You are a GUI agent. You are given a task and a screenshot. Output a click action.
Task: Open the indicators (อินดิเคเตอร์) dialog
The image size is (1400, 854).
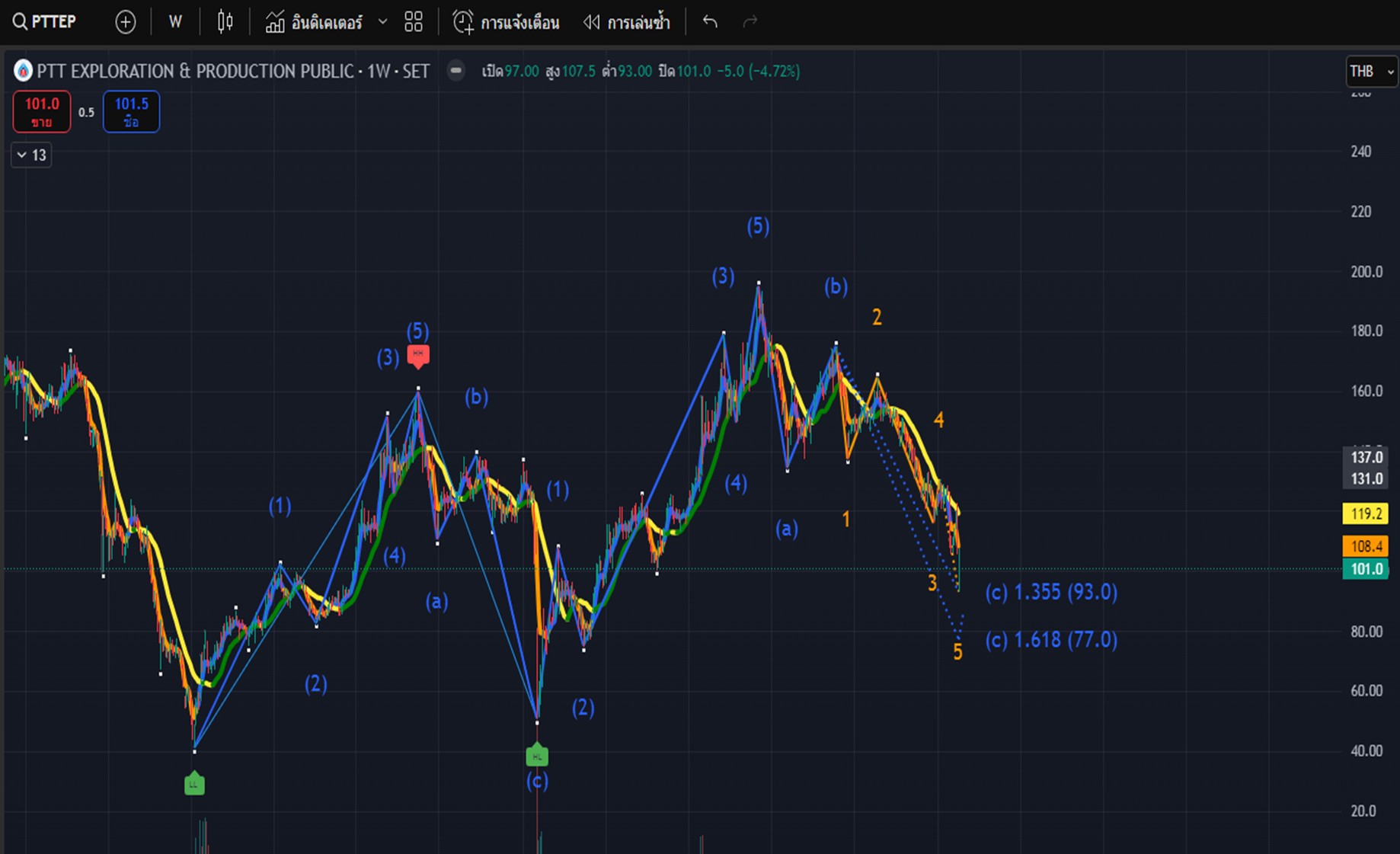314,22
